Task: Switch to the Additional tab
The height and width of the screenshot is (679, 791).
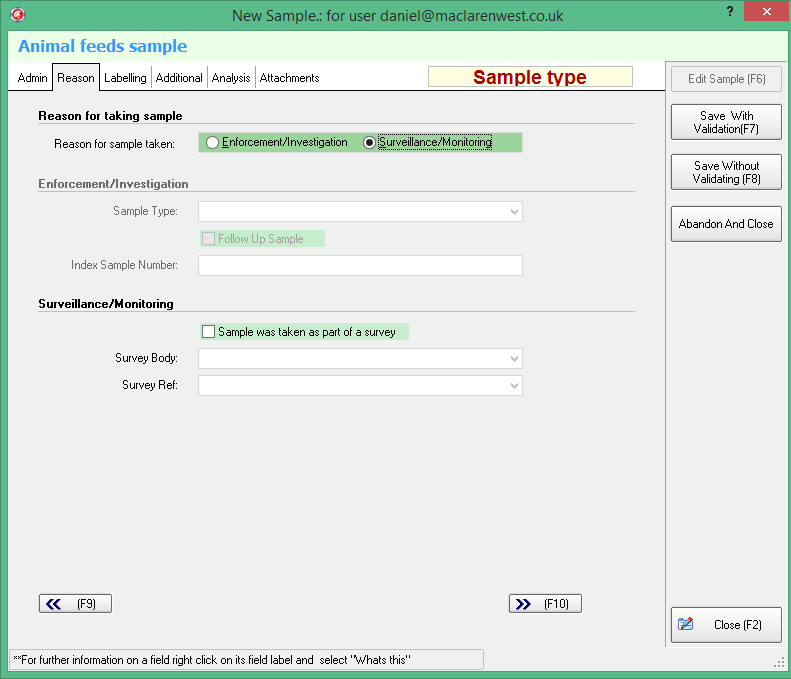Action: [179, 78]
